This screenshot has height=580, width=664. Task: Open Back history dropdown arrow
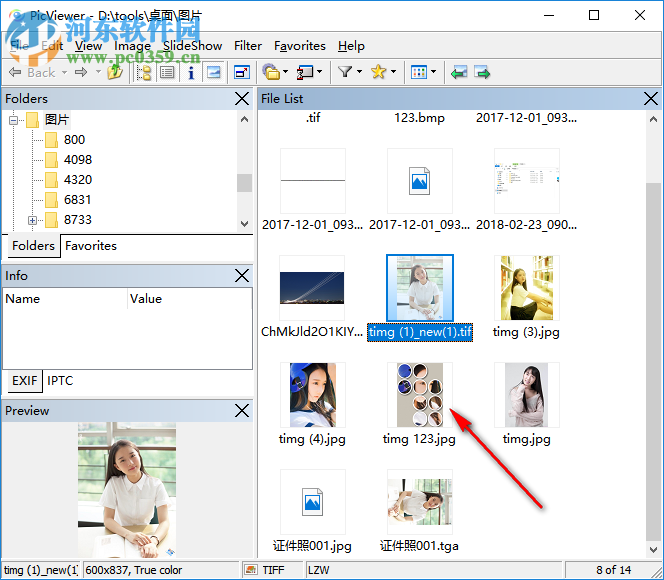[64, 72]
